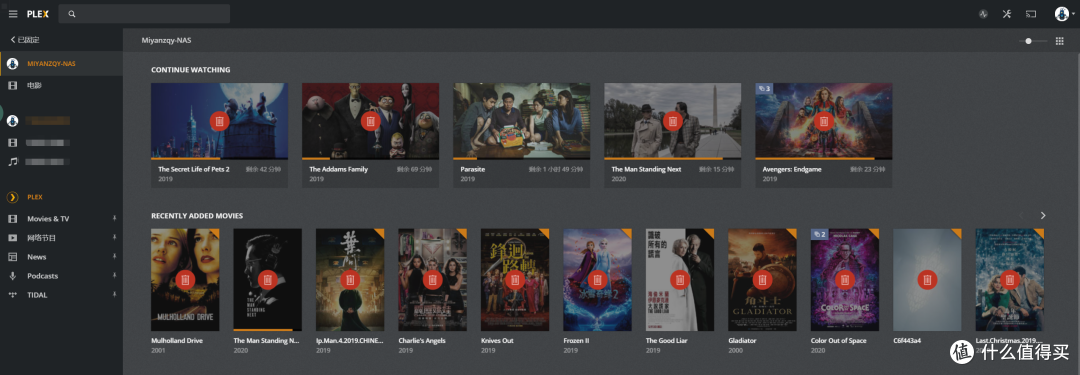Open The Secret Life of Pets 2 title
Screen dimensions: 1080x375
click(x=194, y=169)
